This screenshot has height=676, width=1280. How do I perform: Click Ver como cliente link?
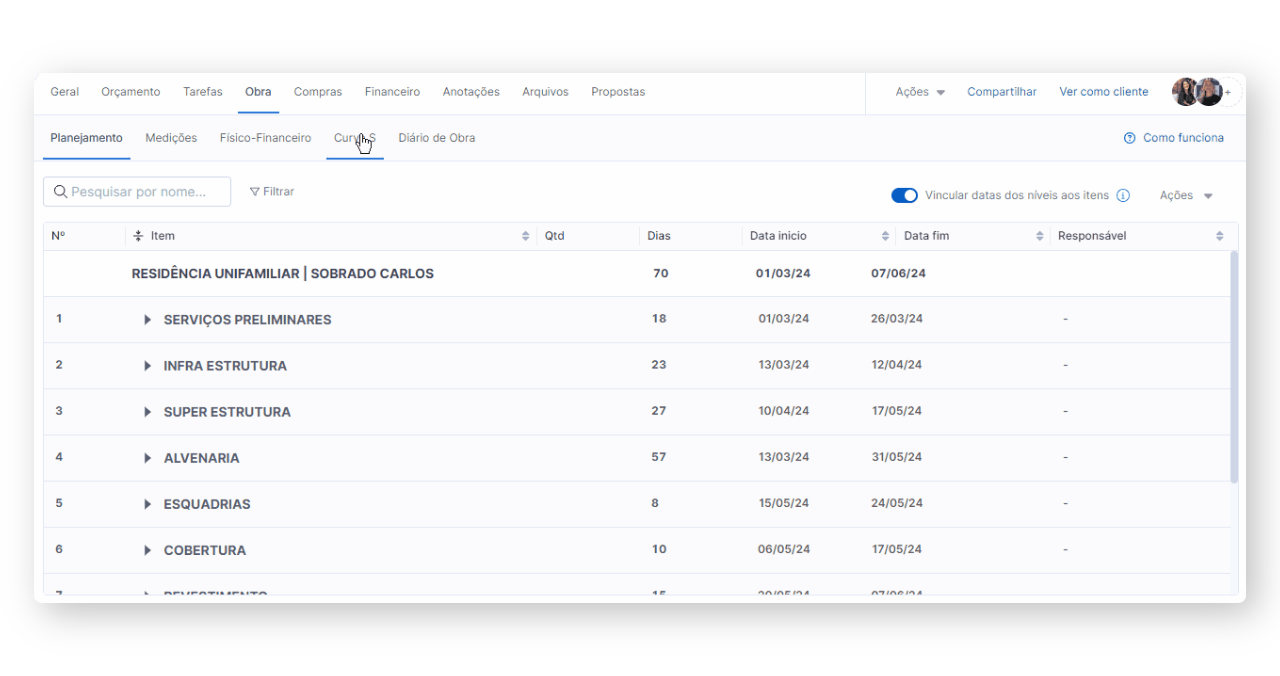1104,92
